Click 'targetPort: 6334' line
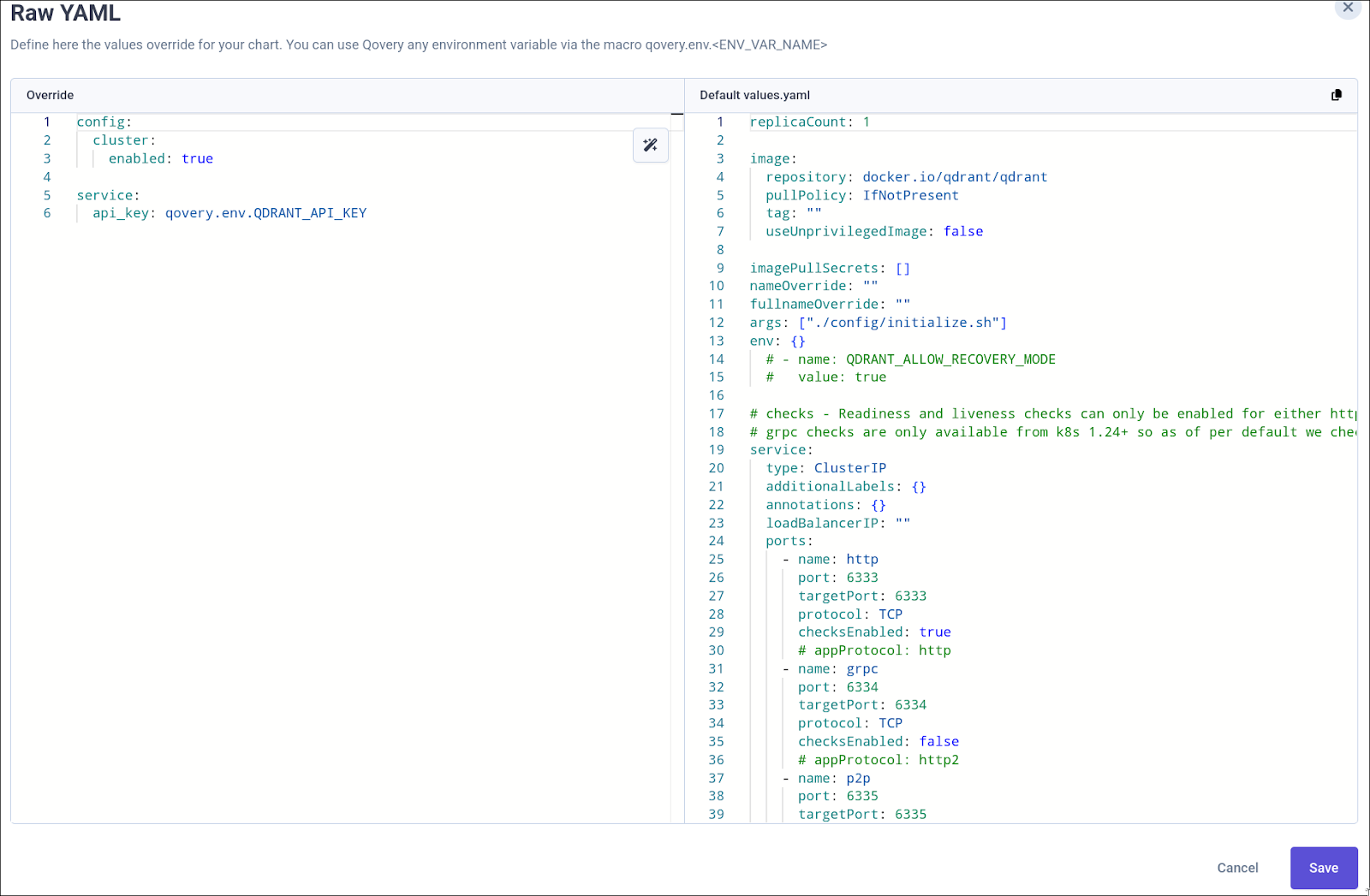This screenshot has height=896, width=1370. [x=862, y=705]
